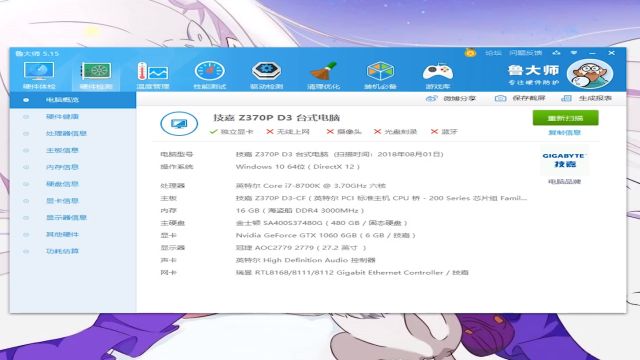The height and width of the screenshot is (360, 640).
Task: Click the red X 光盘刻录 indicator
Action: pyautogui.click(x=395, y=131)
